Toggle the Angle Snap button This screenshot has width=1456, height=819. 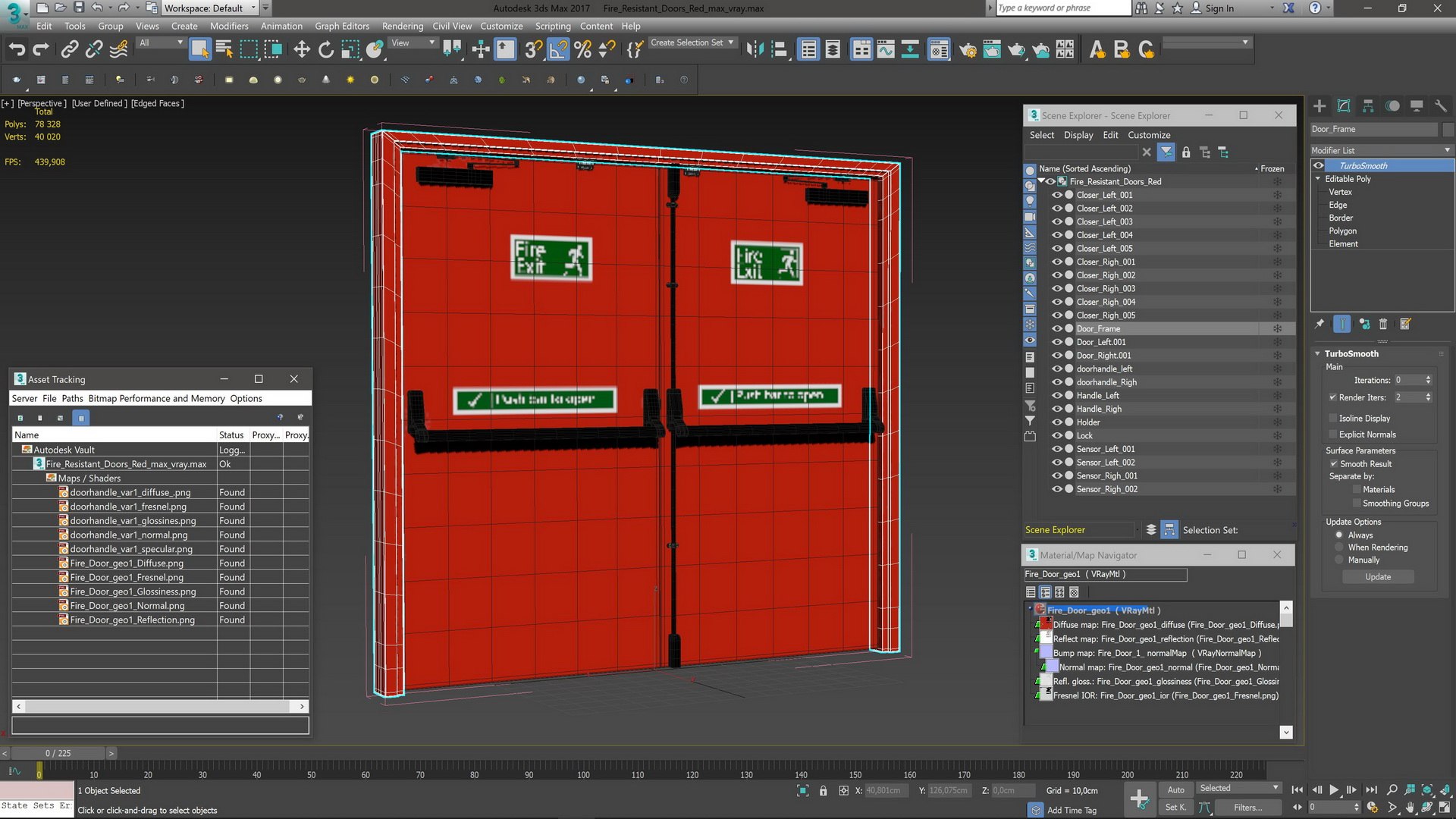pyautogui.click(x=558, y=49)
